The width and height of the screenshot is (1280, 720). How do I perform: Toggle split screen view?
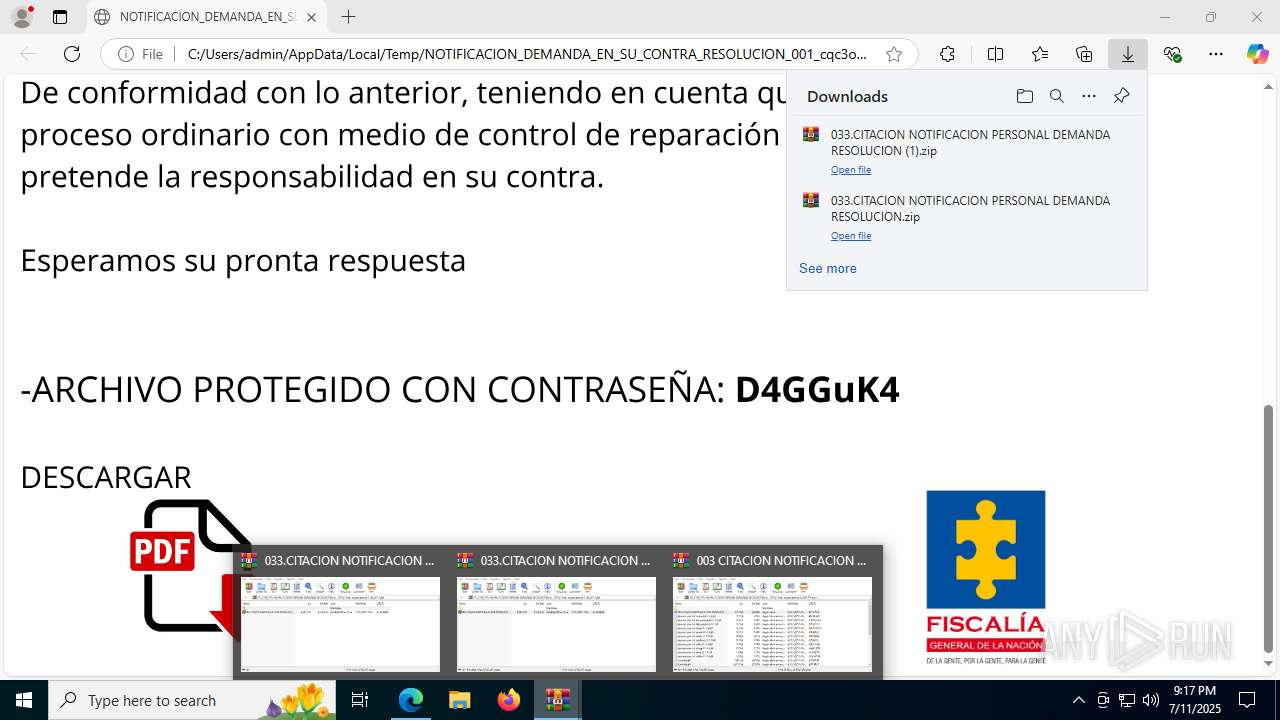tap(995, 54)
